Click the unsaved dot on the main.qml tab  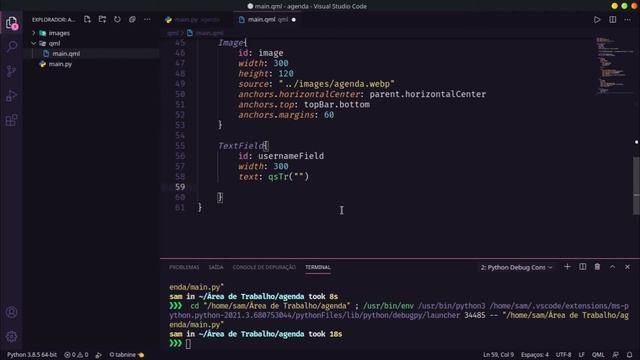(293, 20)
